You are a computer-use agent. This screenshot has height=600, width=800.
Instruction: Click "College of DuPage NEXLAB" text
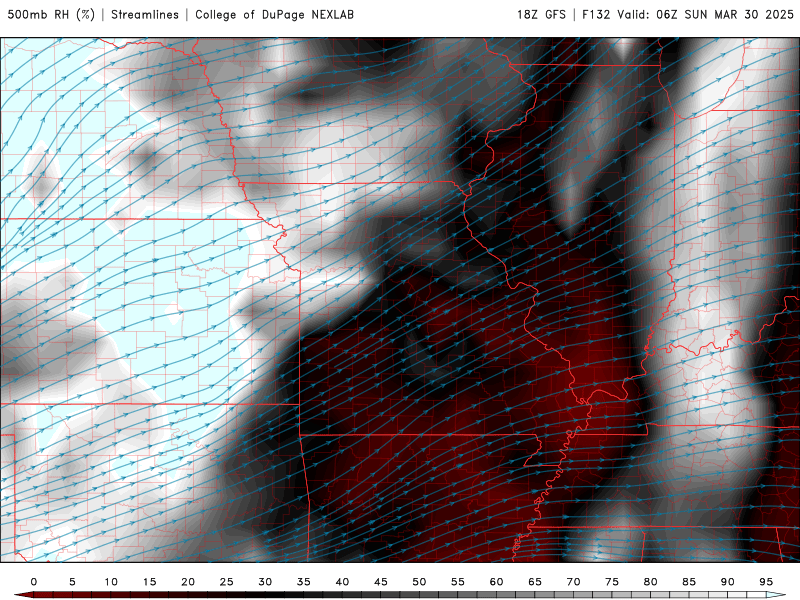(274, 15)
